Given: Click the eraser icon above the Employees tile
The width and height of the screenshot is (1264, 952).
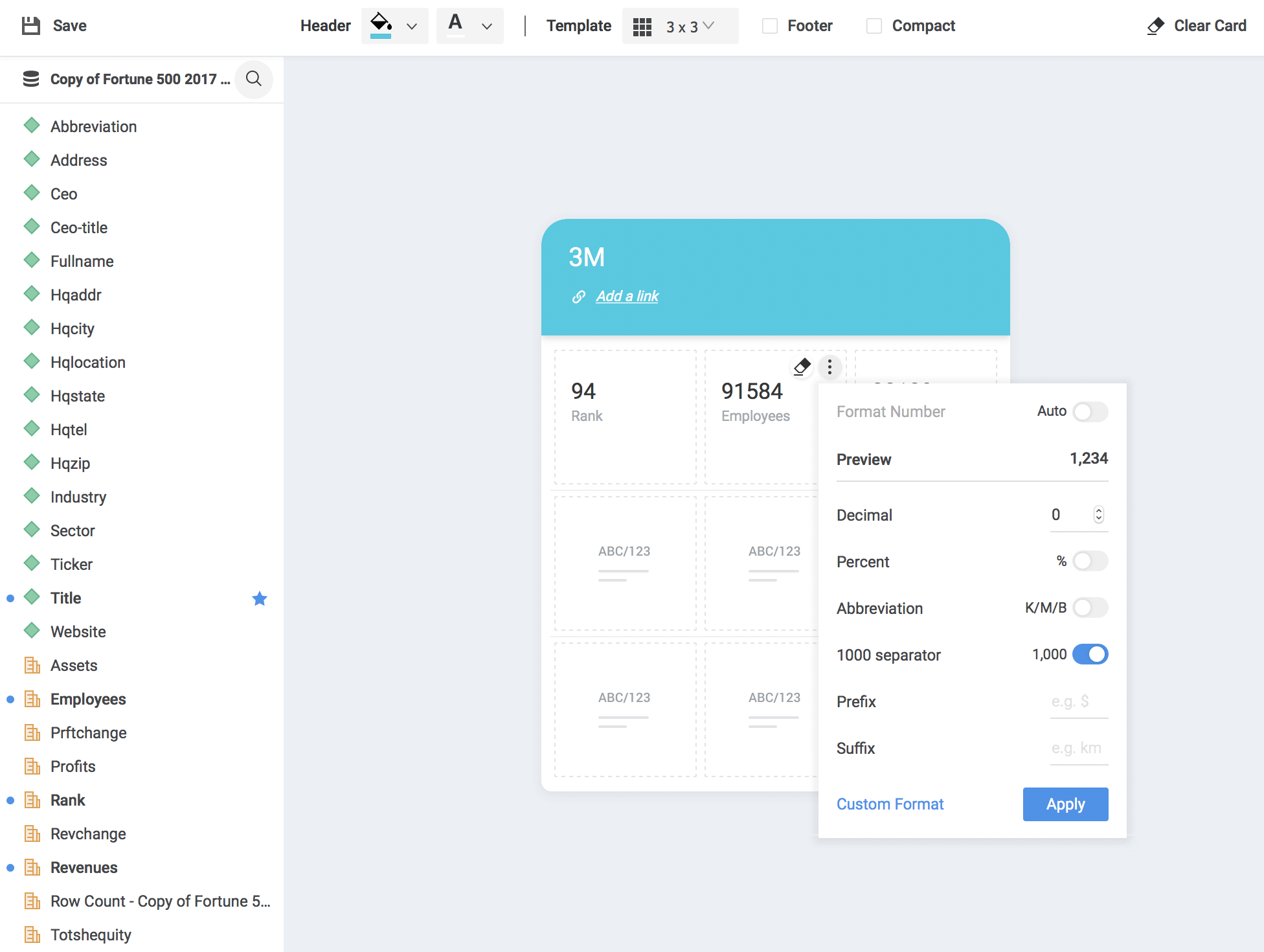Looking at the screenshot, I should point(801,366).
